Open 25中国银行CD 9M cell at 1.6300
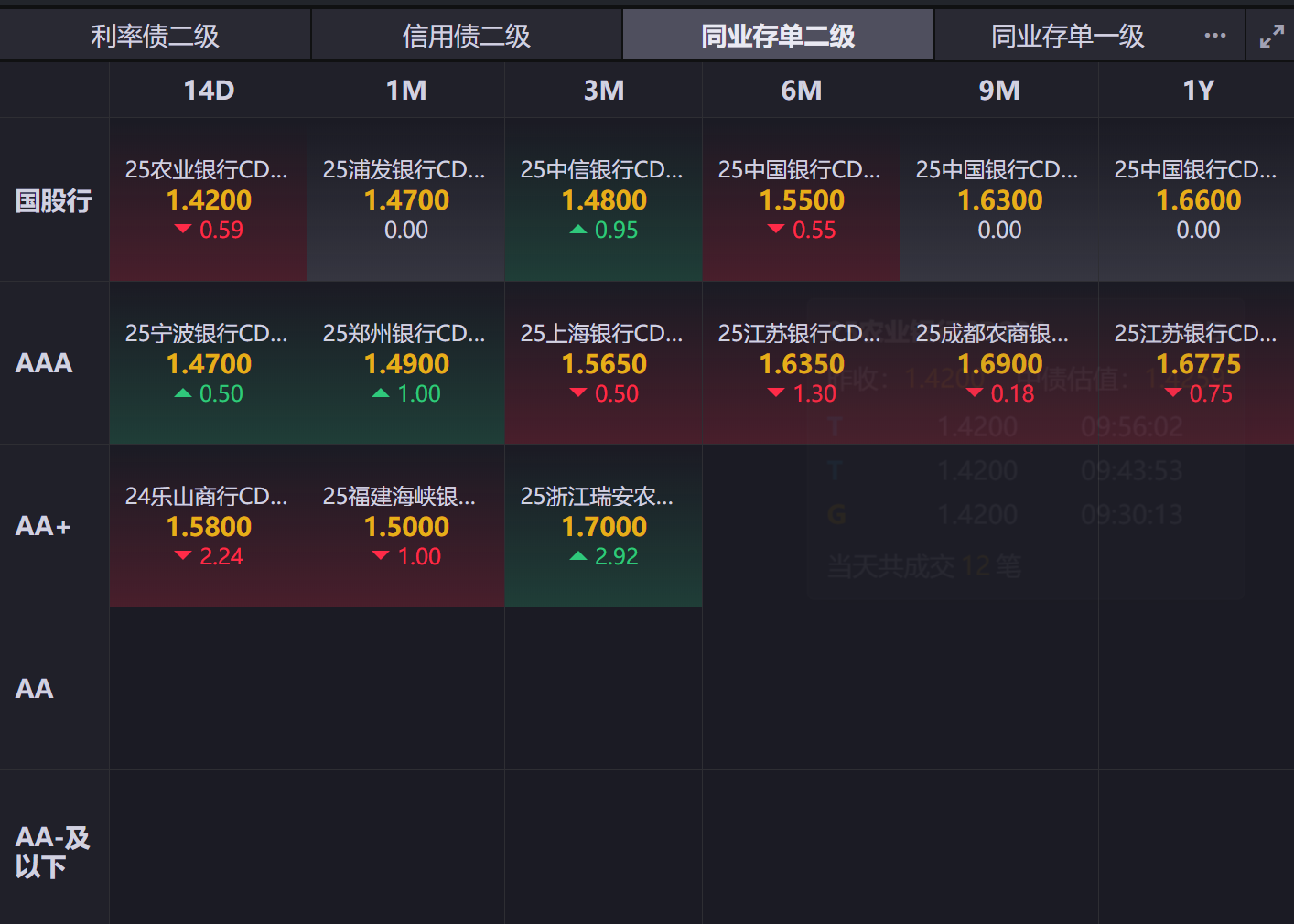Viewport: 1294px width, 924px height. click(999, 200)
